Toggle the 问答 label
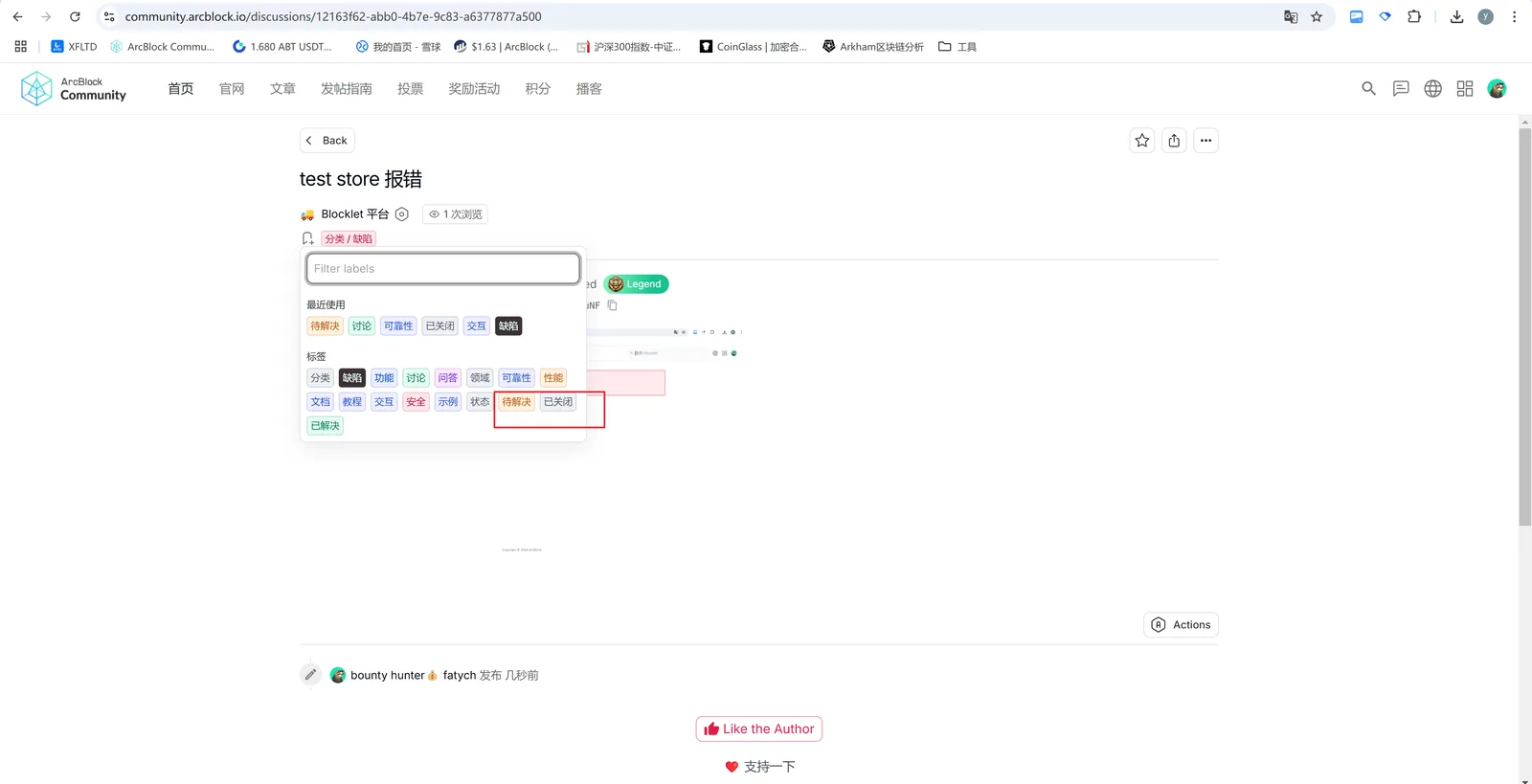Image resolution: width=1532 pixels, height=784 pixels. (448, 378)
